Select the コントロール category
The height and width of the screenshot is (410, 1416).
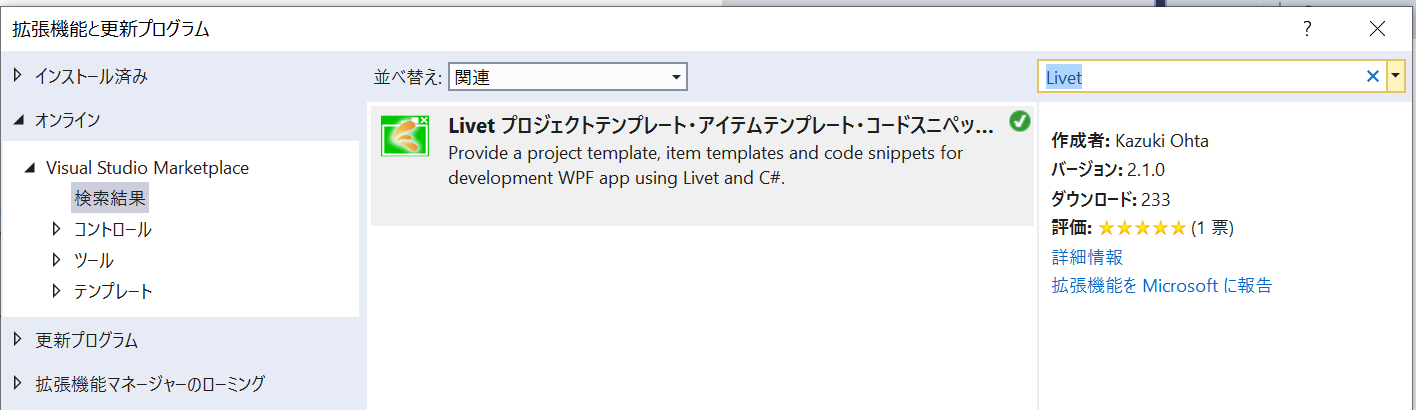pyautogui.click(x=113, y=229)
